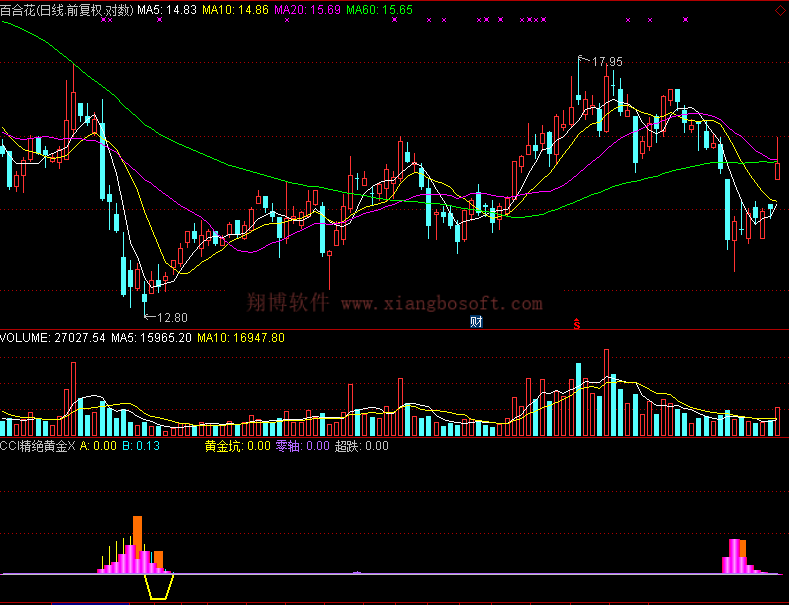
Task: Click the red S marker below the chart
Action: (577, 324)
